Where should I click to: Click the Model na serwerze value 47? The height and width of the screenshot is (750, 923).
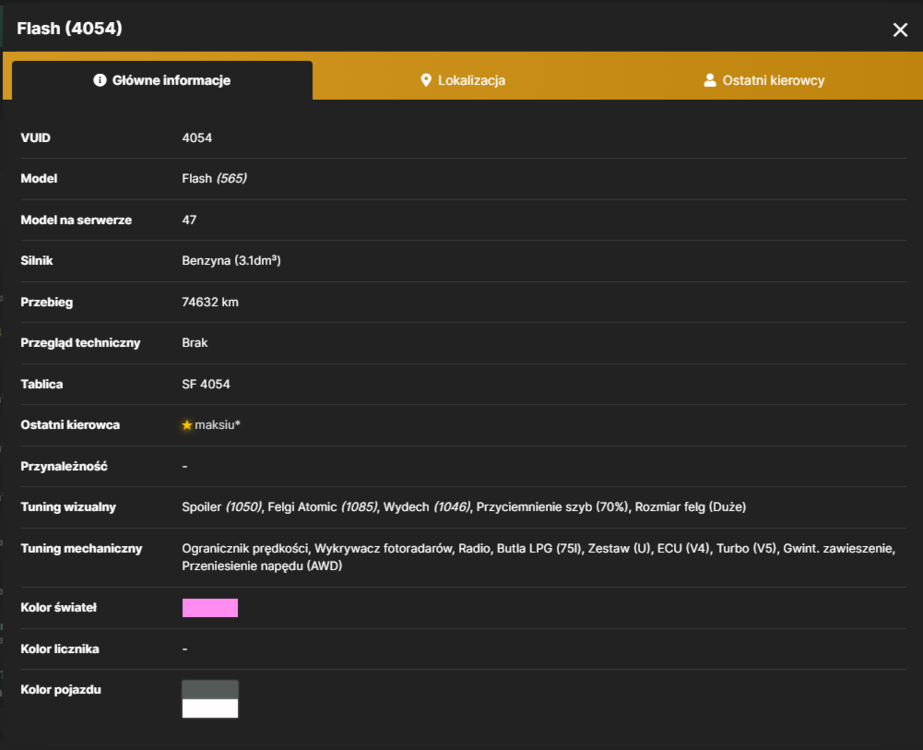[x=189, y=220]
